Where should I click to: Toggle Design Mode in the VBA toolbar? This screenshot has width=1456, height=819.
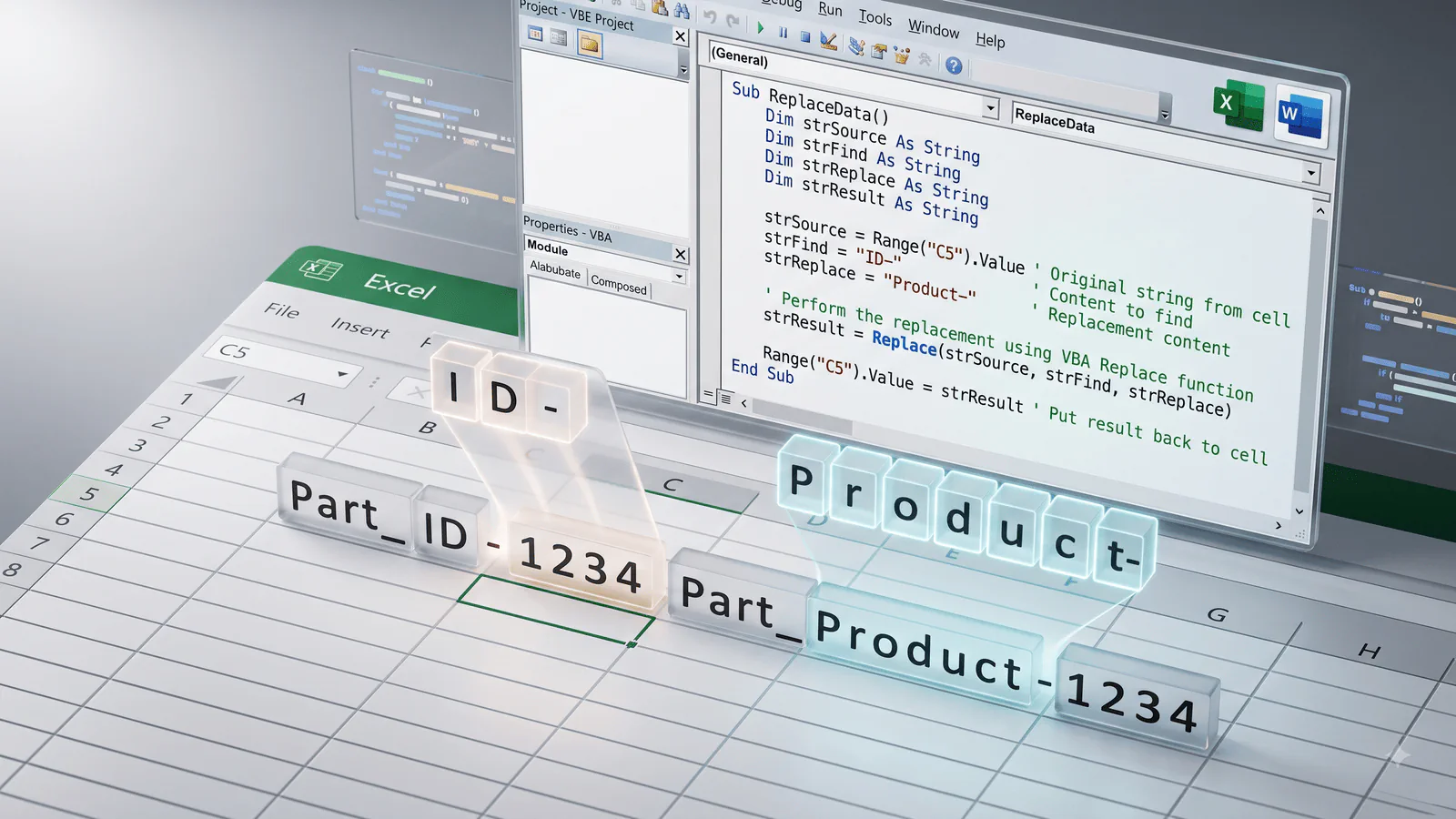(828, 41)
